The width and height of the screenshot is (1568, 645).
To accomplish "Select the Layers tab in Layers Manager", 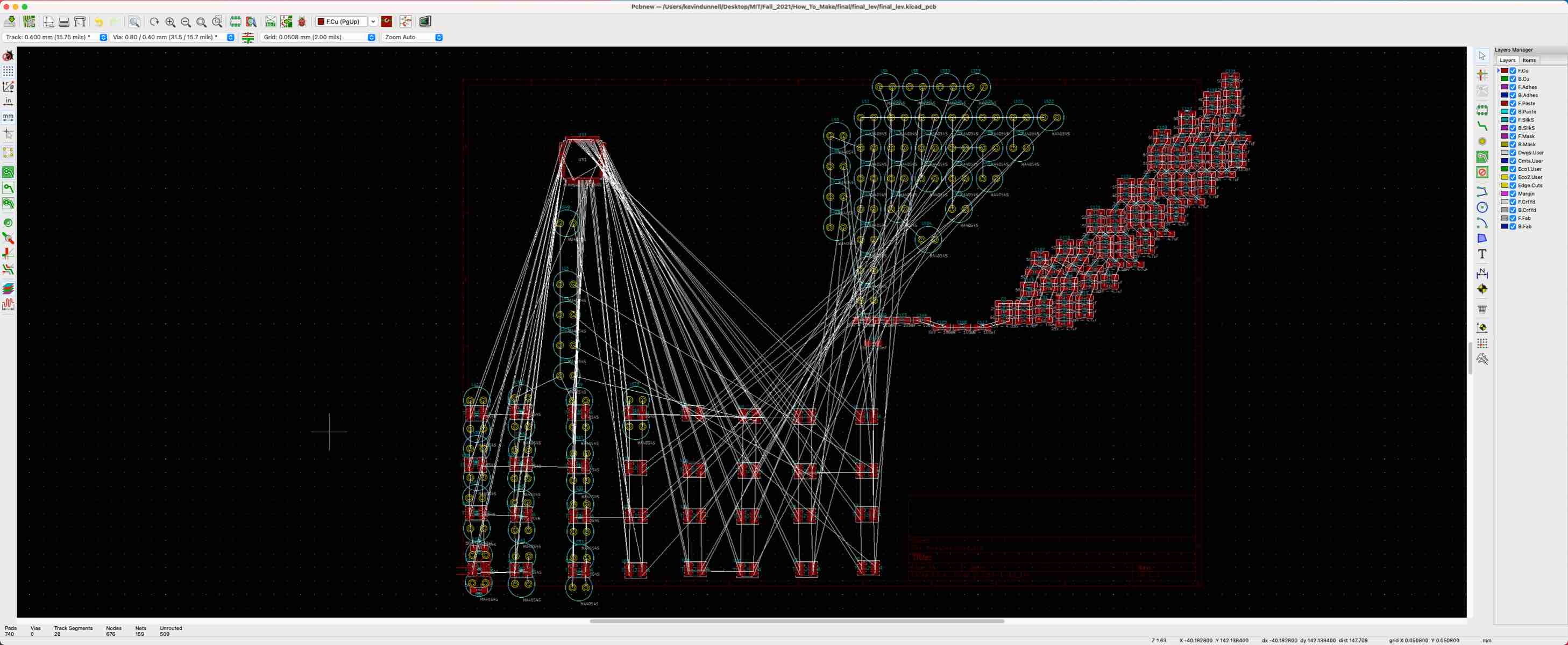I will (x=1508, y=61).
